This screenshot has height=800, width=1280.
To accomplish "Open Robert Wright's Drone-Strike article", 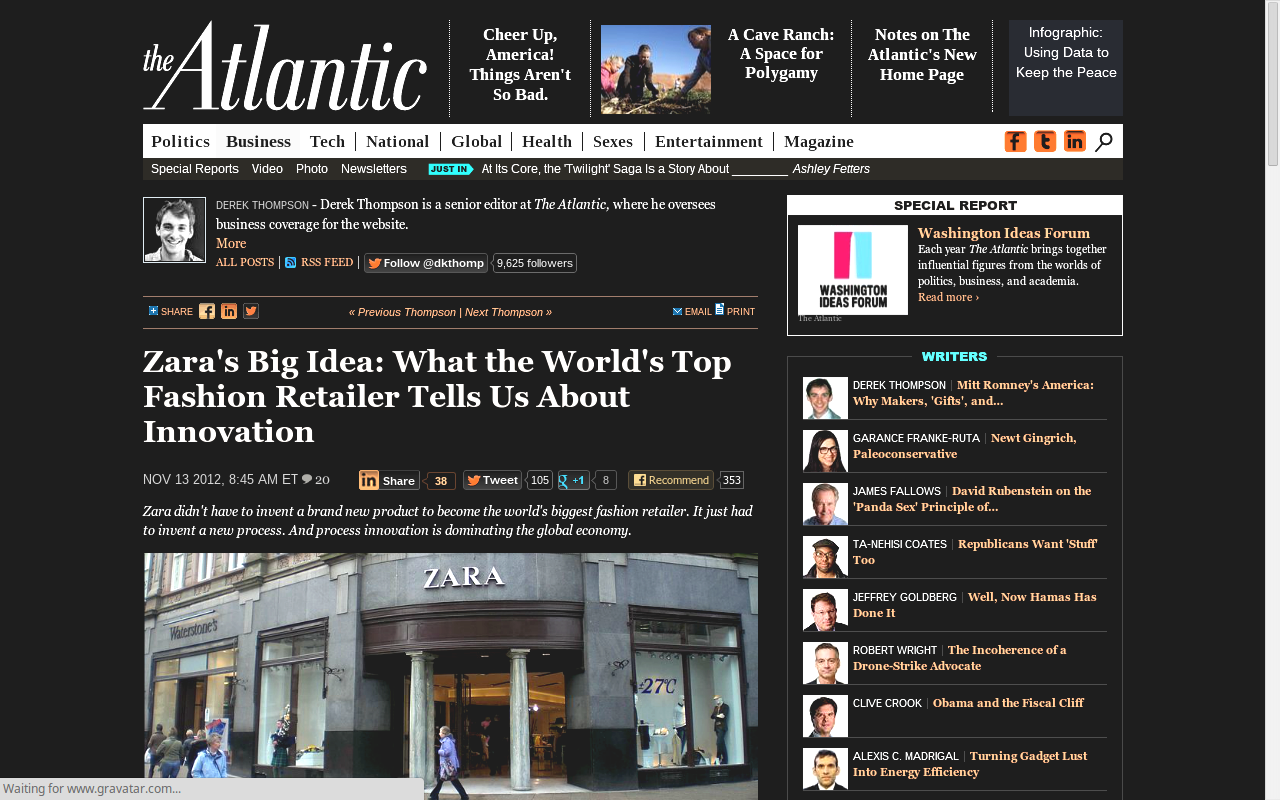I will coord(960,658).
